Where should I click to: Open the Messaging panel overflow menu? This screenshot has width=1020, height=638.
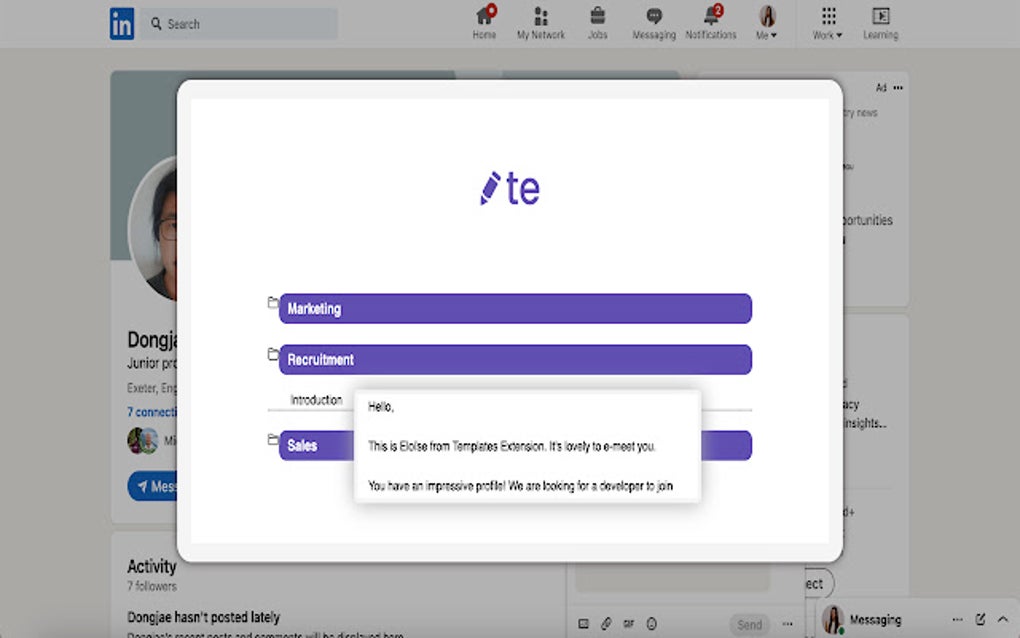(958, 618)
